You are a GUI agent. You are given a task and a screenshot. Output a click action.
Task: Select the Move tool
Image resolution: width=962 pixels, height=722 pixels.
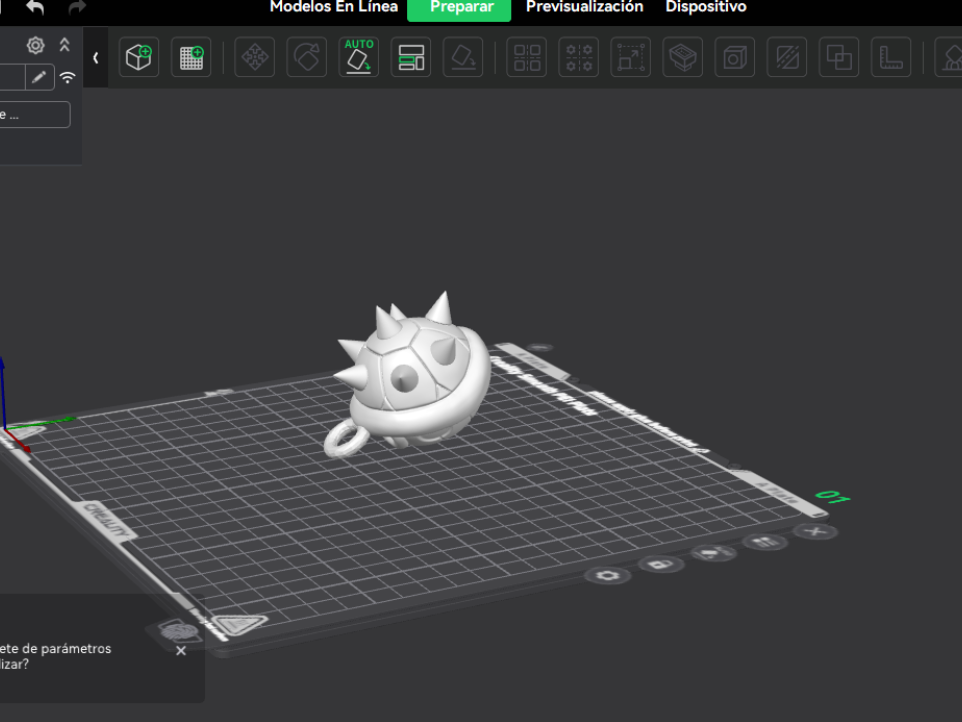(x=255, y=57)
